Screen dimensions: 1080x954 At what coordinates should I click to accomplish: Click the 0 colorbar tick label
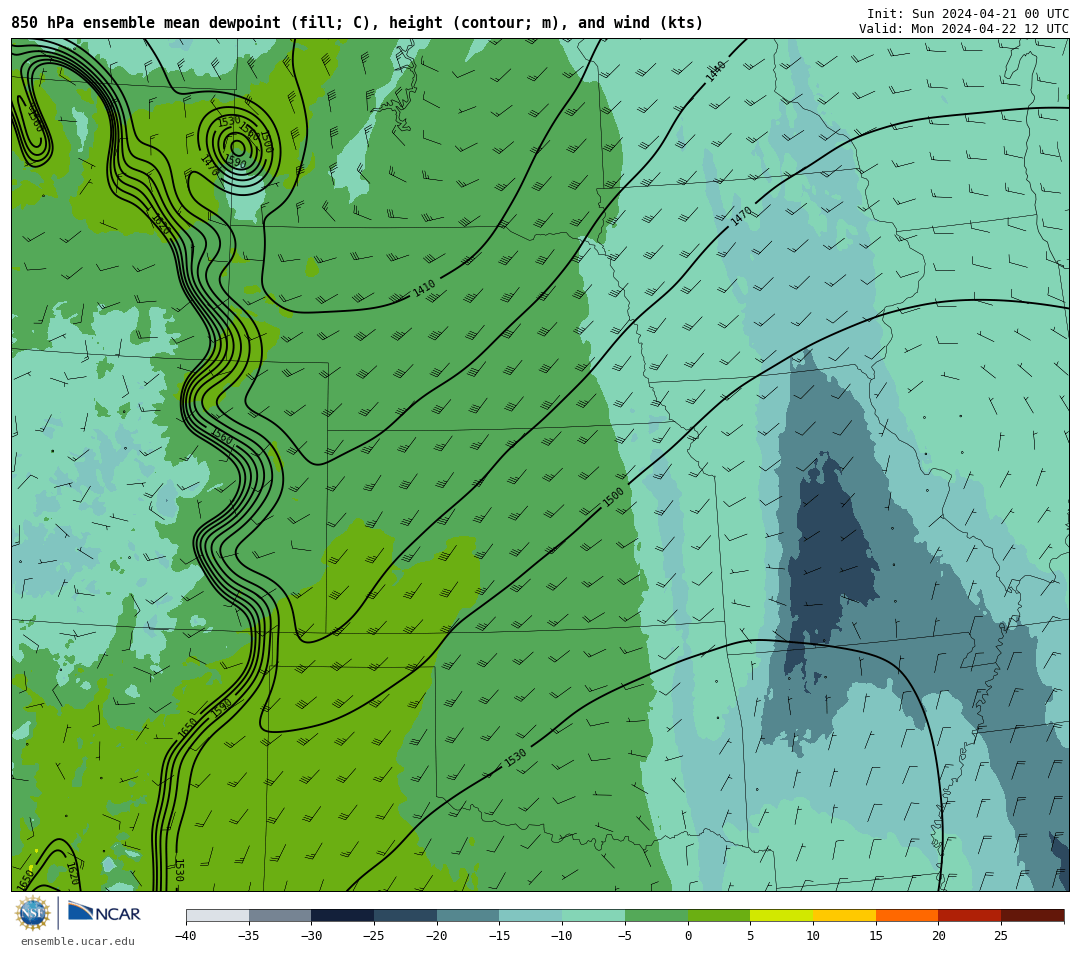click(x=688, y=935)
